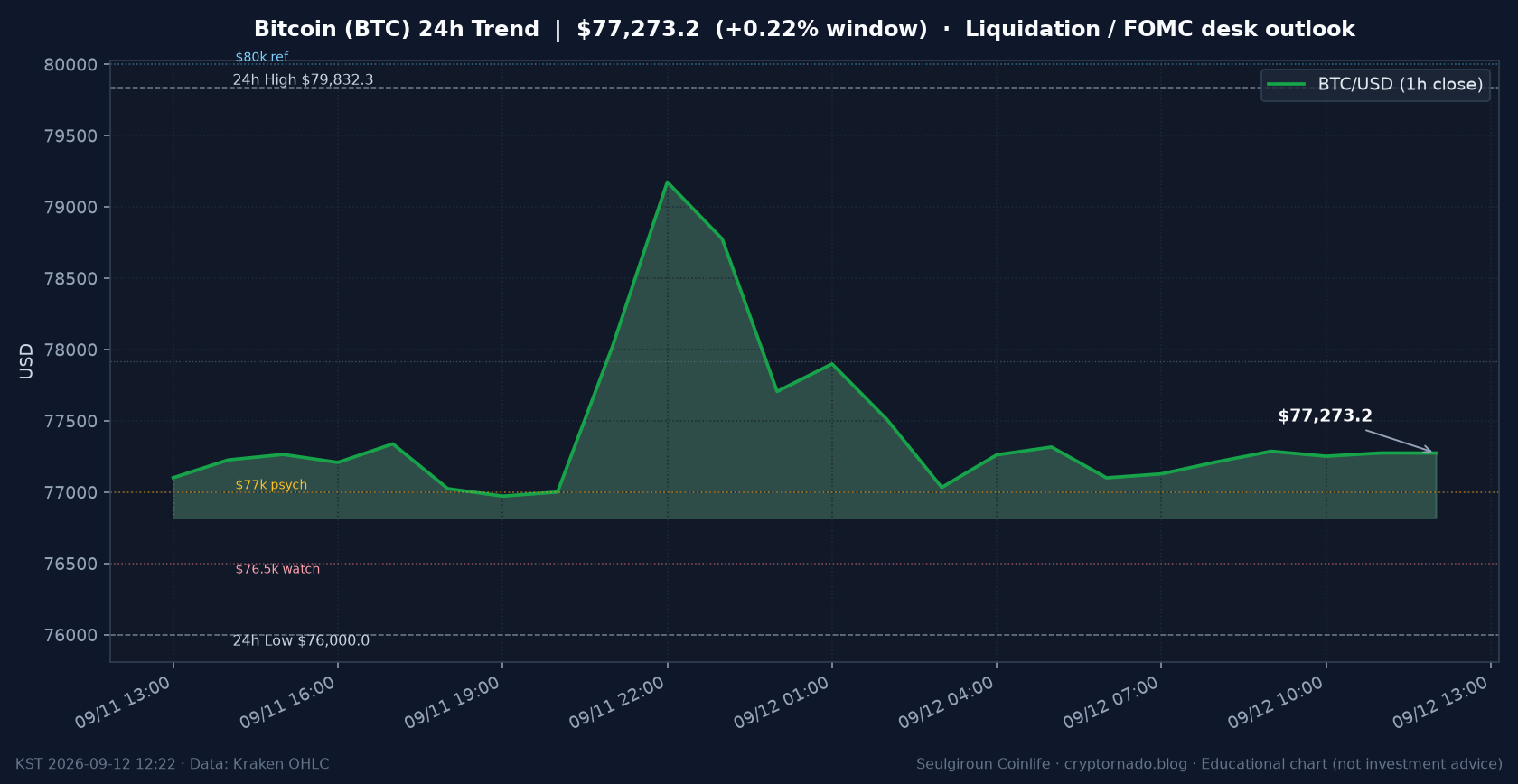
Task: Click the y-axis tick '76500'
Action: 70,565
